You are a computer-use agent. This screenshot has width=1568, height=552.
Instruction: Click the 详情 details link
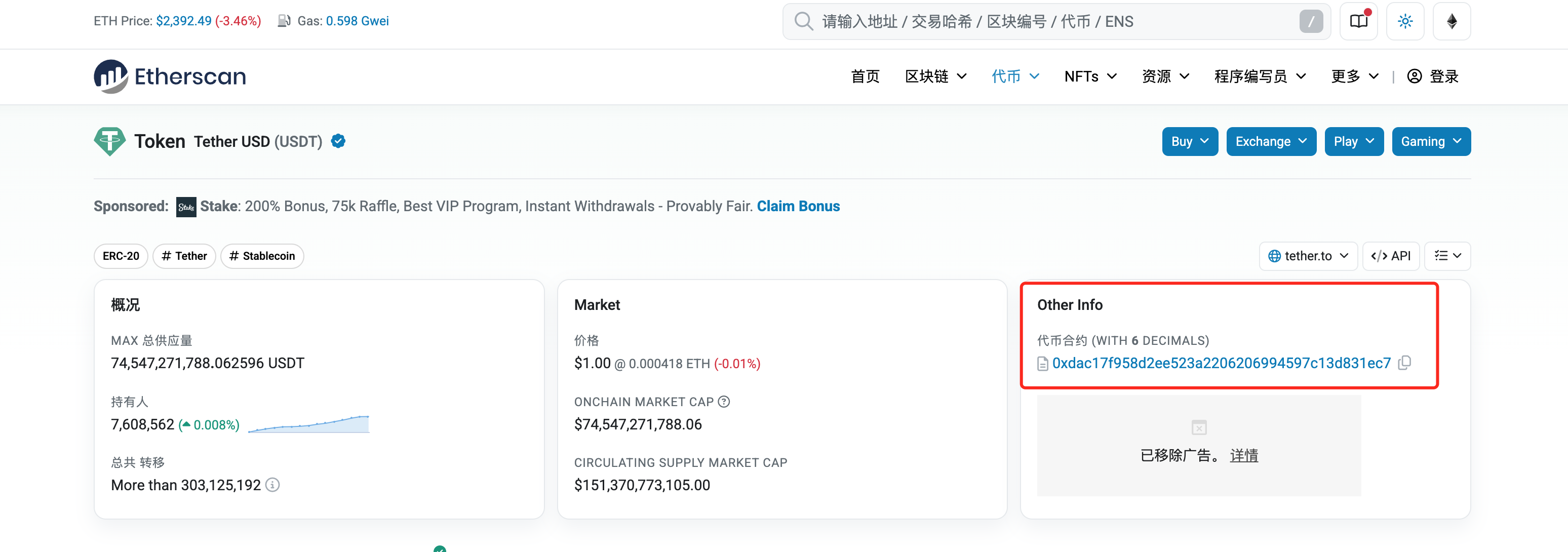tap(1243, 455)
